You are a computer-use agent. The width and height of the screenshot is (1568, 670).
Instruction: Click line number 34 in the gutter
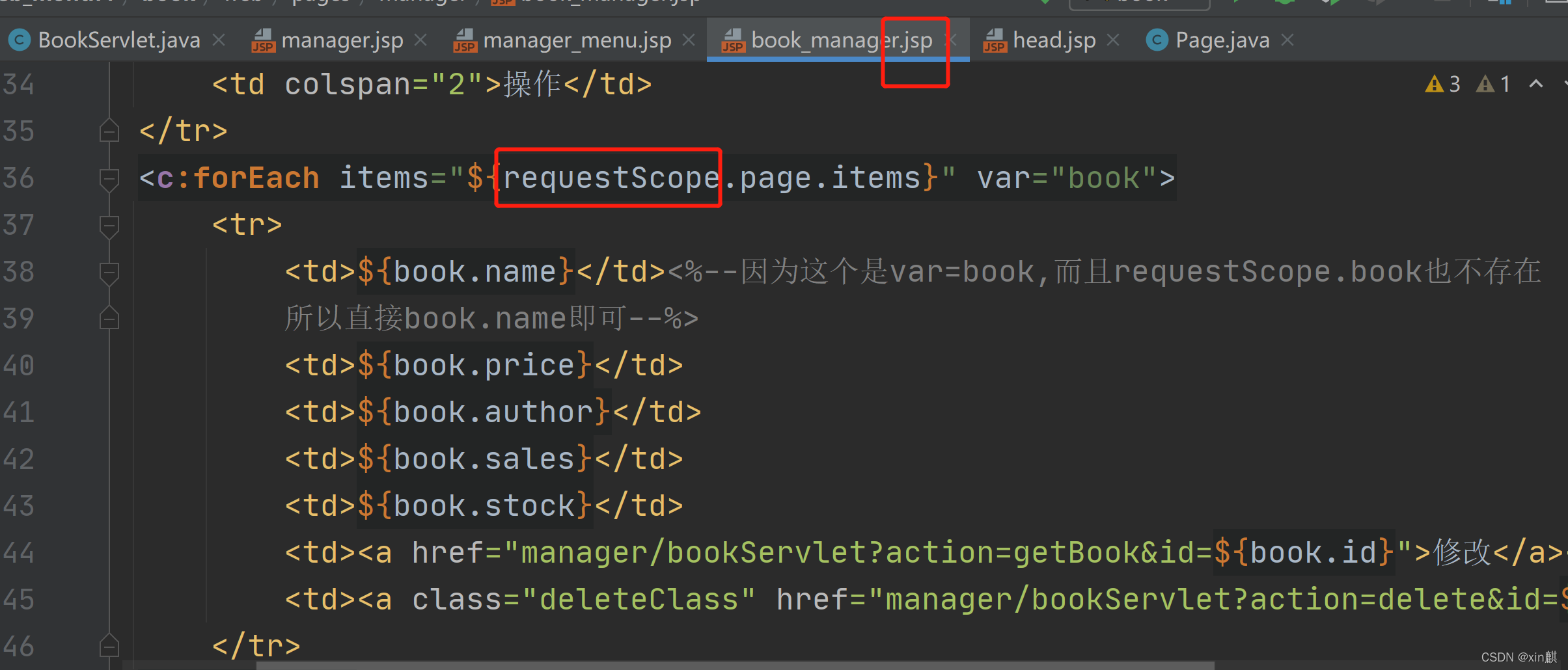[18, 85]
